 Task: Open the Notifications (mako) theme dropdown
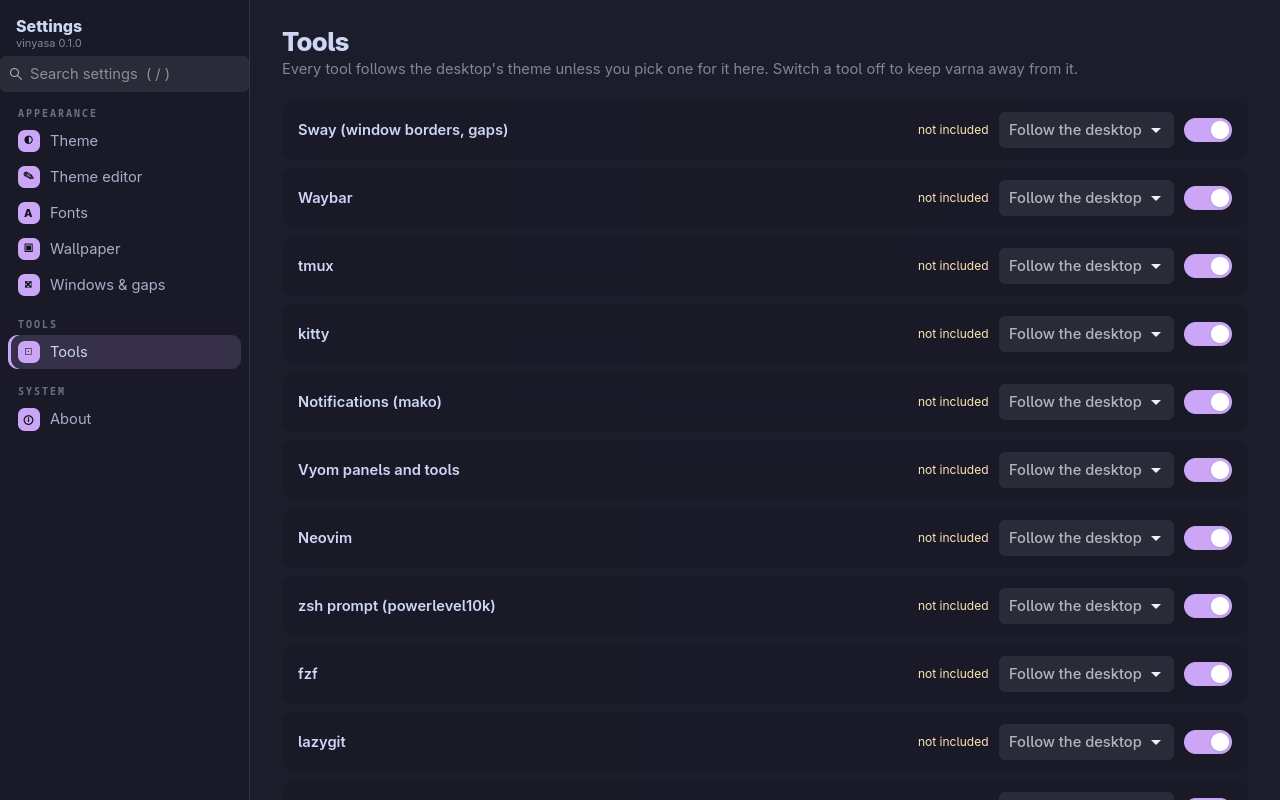pos(1086,402)
